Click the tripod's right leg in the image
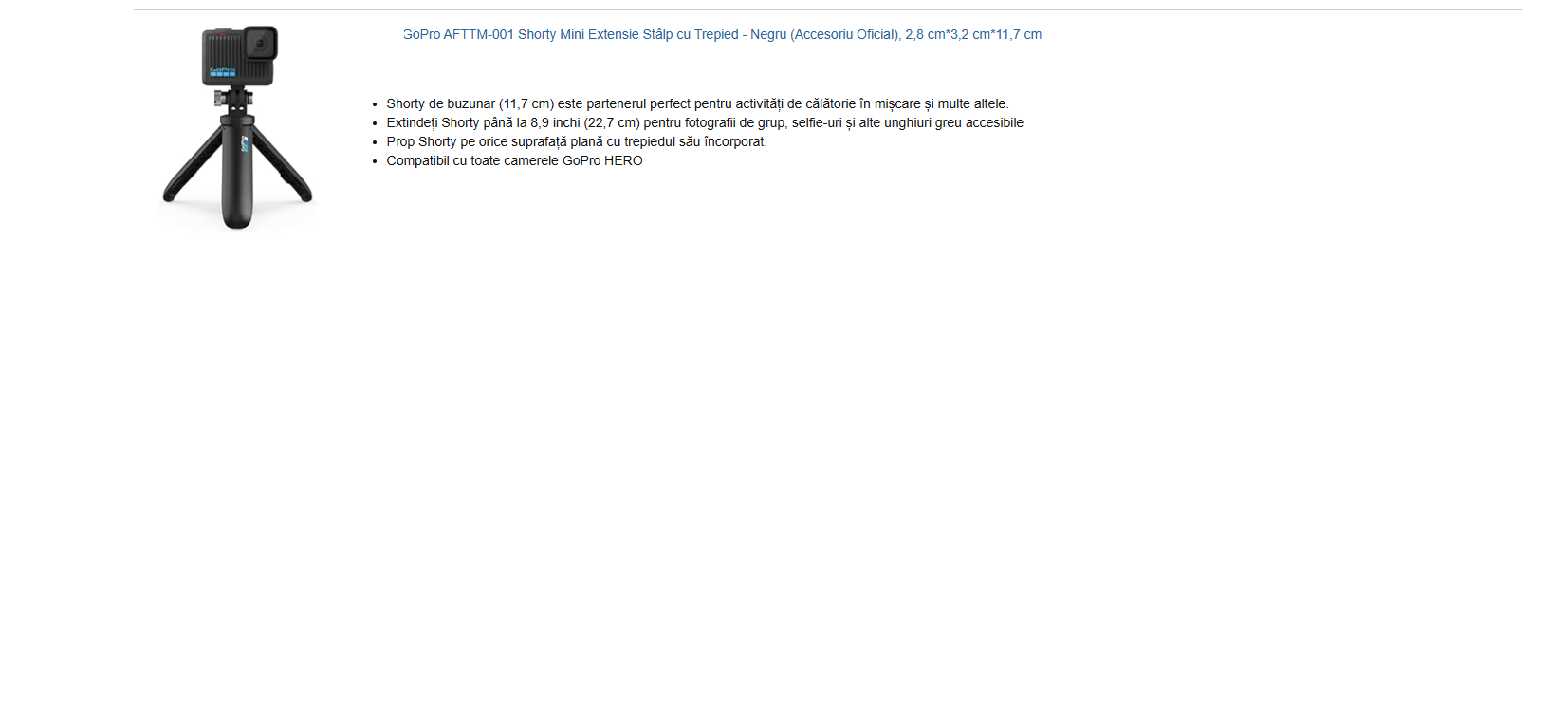The image size is (1568, 709). pyautogui.click(x=282, y=164)
